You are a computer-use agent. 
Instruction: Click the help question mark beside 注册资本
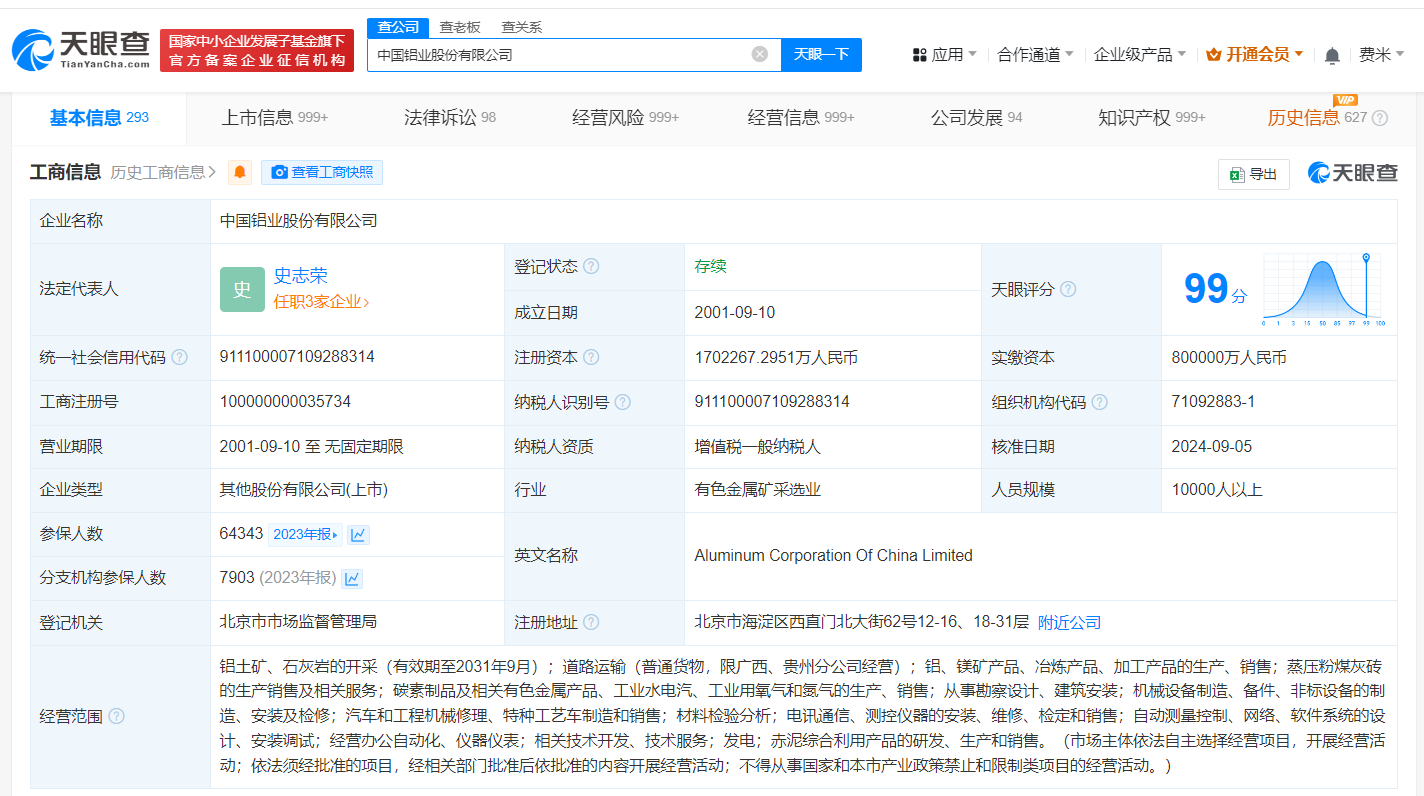tap(590, 357)
